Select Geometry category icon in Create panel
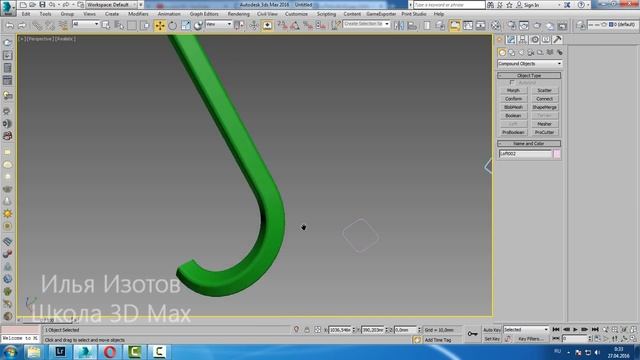This screenshot has height=360, width=640. 502,52
